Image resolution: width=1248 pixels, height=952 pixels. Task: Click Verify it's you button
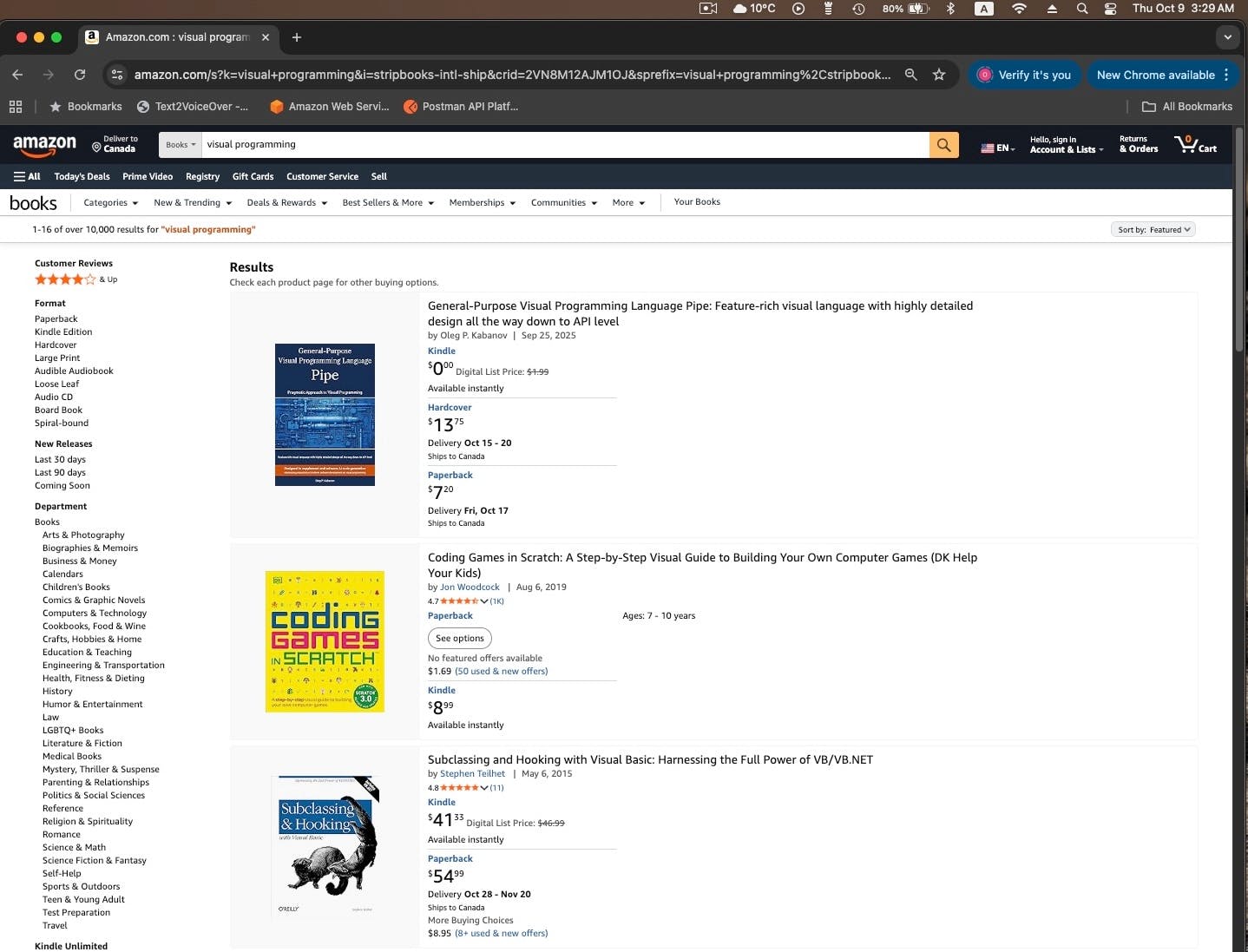tap(1025, 75)
